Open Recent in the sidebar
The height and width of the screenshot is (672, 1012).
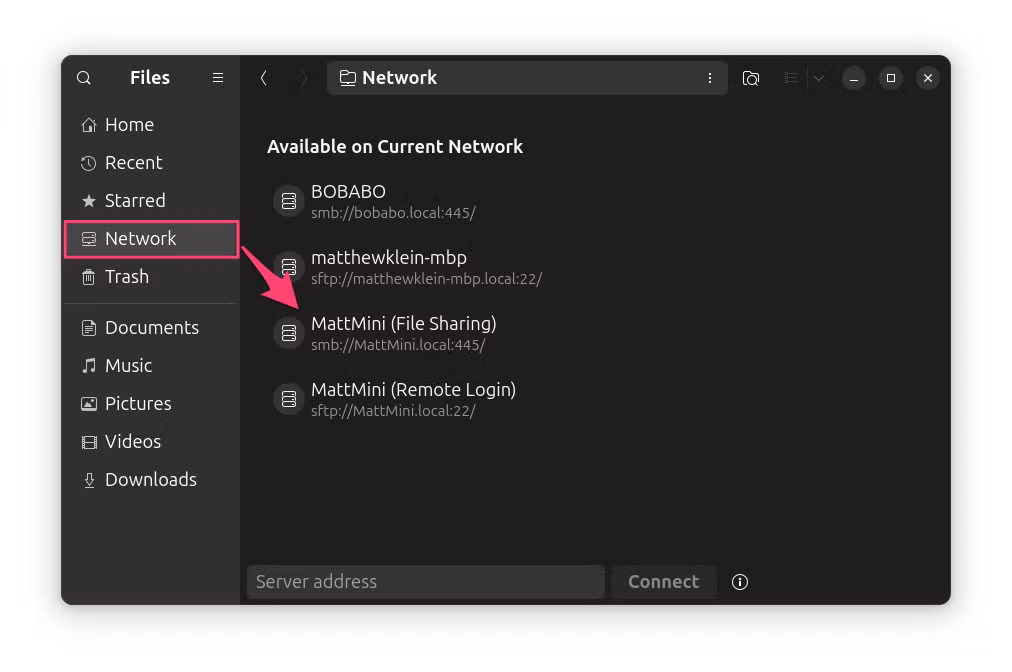coord(152,163)
